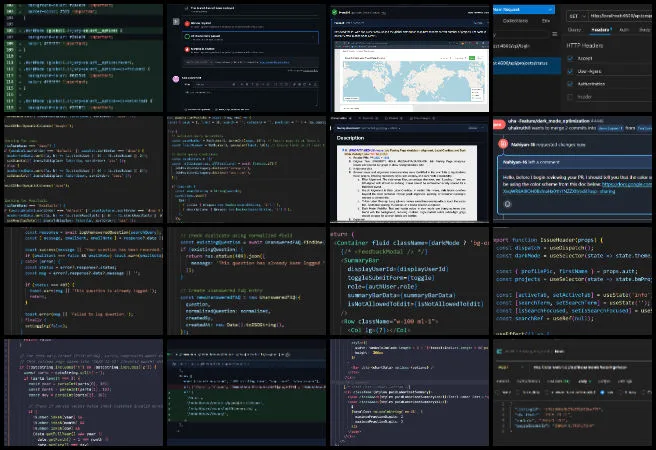Screen dimensions: 656x450
Task: Open the Body request tab
Action: click(x=644, y=30)
